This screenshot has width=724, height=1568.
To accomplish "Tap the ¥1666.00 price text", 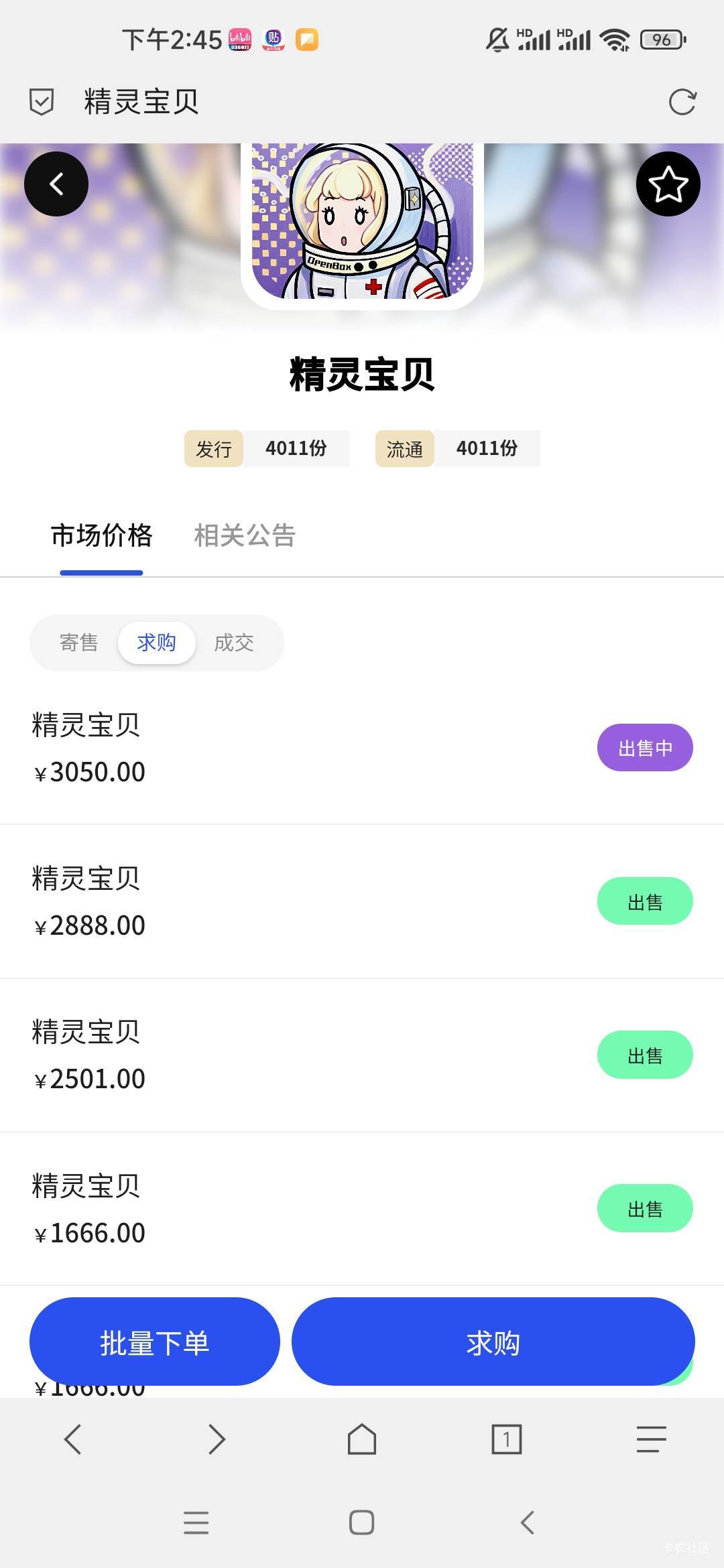I will coord(89,1233).
